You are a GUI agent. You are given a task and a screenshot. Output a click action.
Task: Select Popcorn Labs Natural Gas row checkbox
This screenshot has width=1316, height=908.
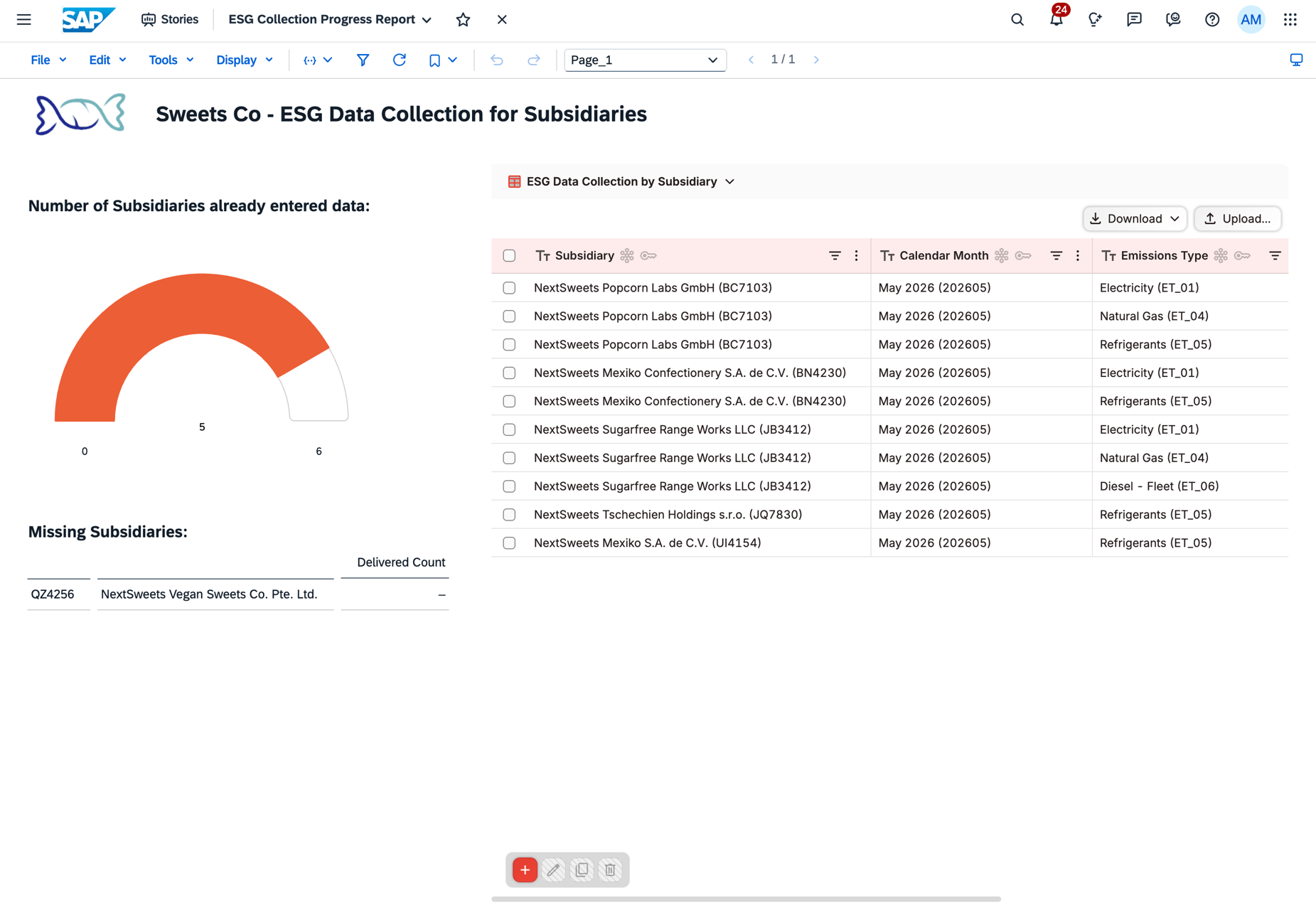pyautogui.click(x=509, y=316)
